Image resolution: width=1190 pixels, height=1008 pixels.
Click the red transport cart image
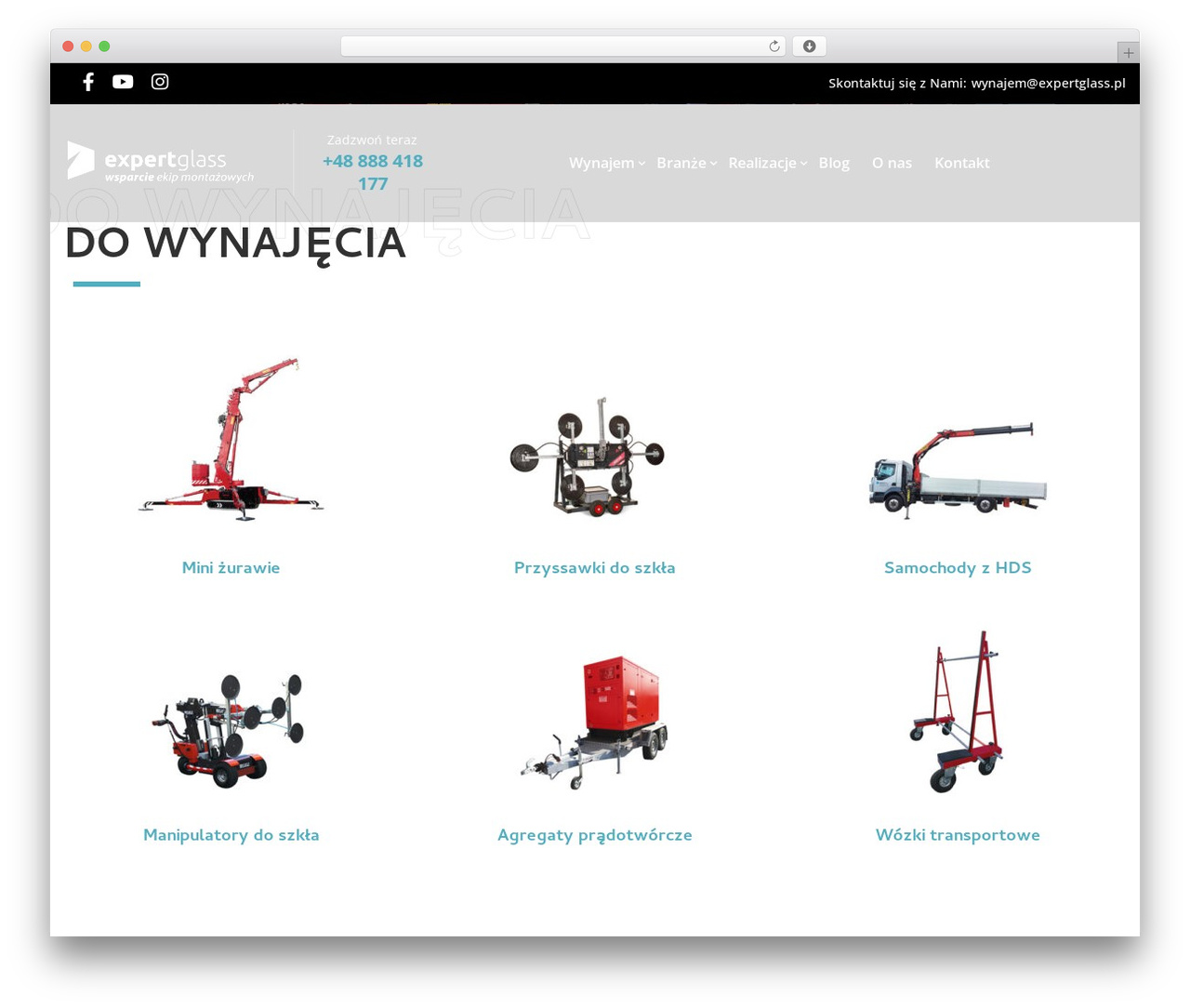tap(955, 711)
